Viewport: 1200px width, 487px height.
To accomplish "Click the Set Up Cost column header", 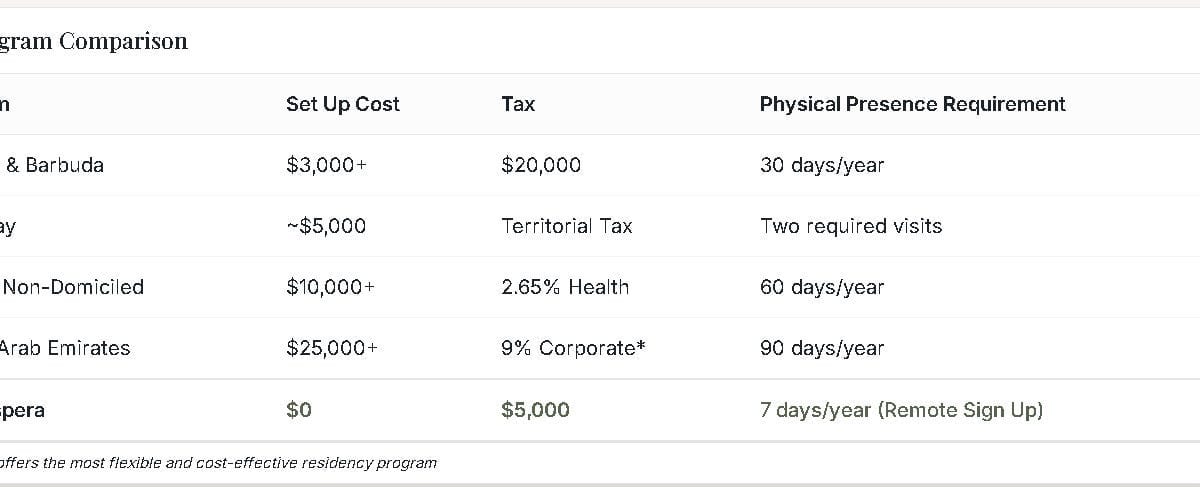I will tap(342, 104).
